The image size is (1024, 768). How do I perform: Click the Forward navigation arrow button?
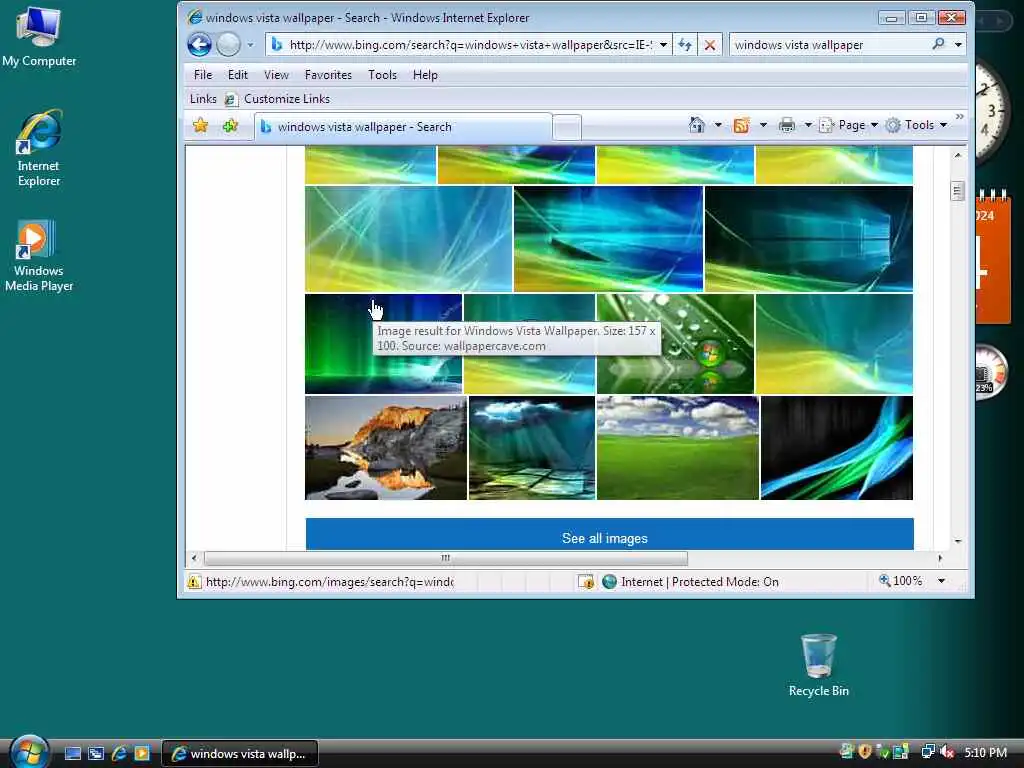(x=228, y=44)
